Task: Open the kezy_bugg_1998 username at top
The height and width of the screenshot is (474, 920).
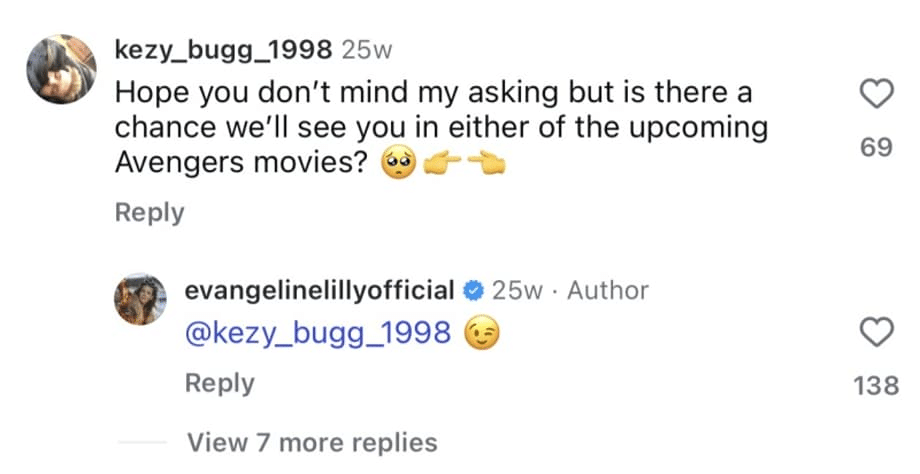Action: point(224,49)
